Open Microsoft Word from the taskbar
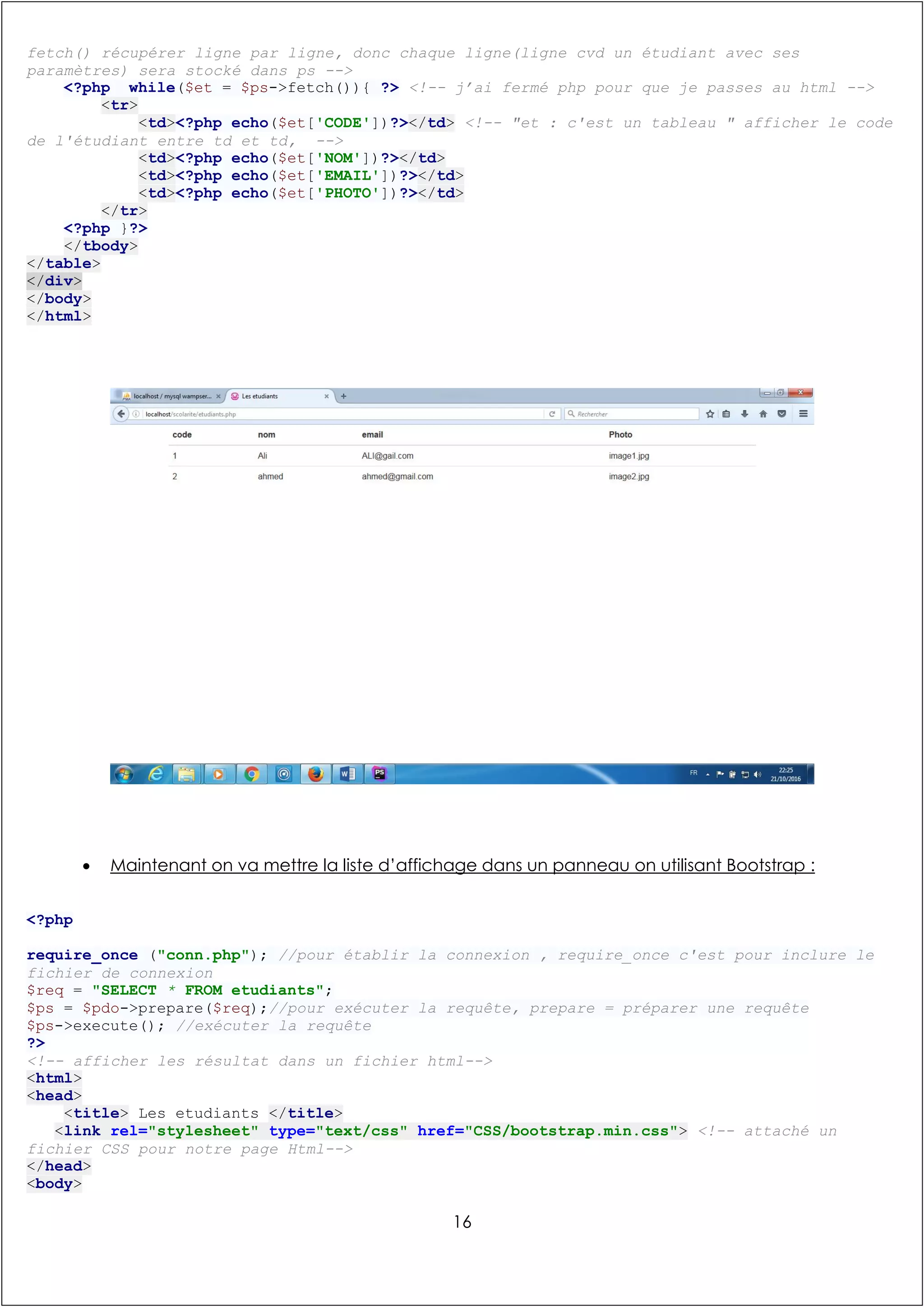The height and width of the screenshot is (1307, 924). [x=348, y=774]
